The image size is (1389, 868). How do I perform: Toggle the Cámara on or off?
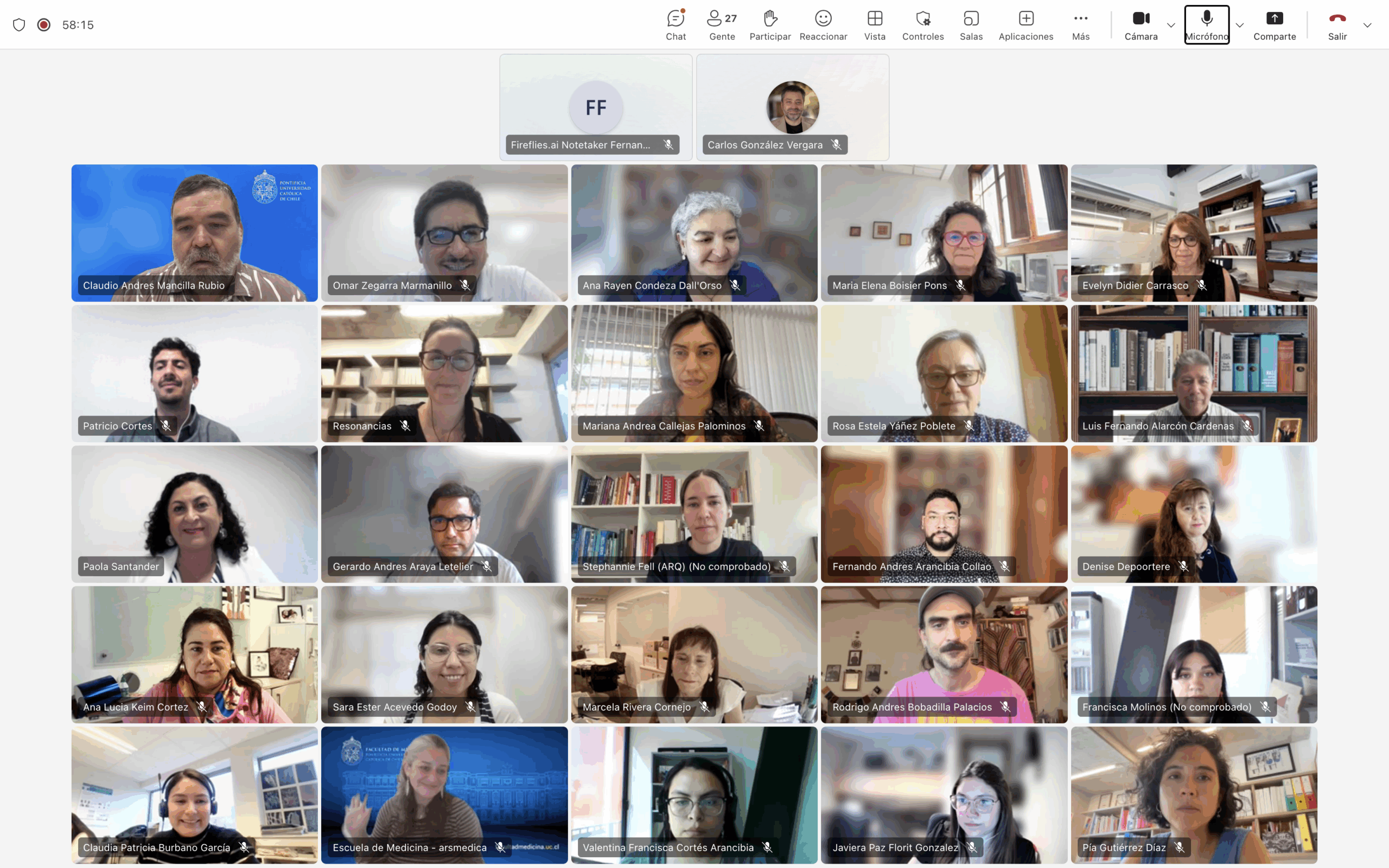coord(1140,25)
